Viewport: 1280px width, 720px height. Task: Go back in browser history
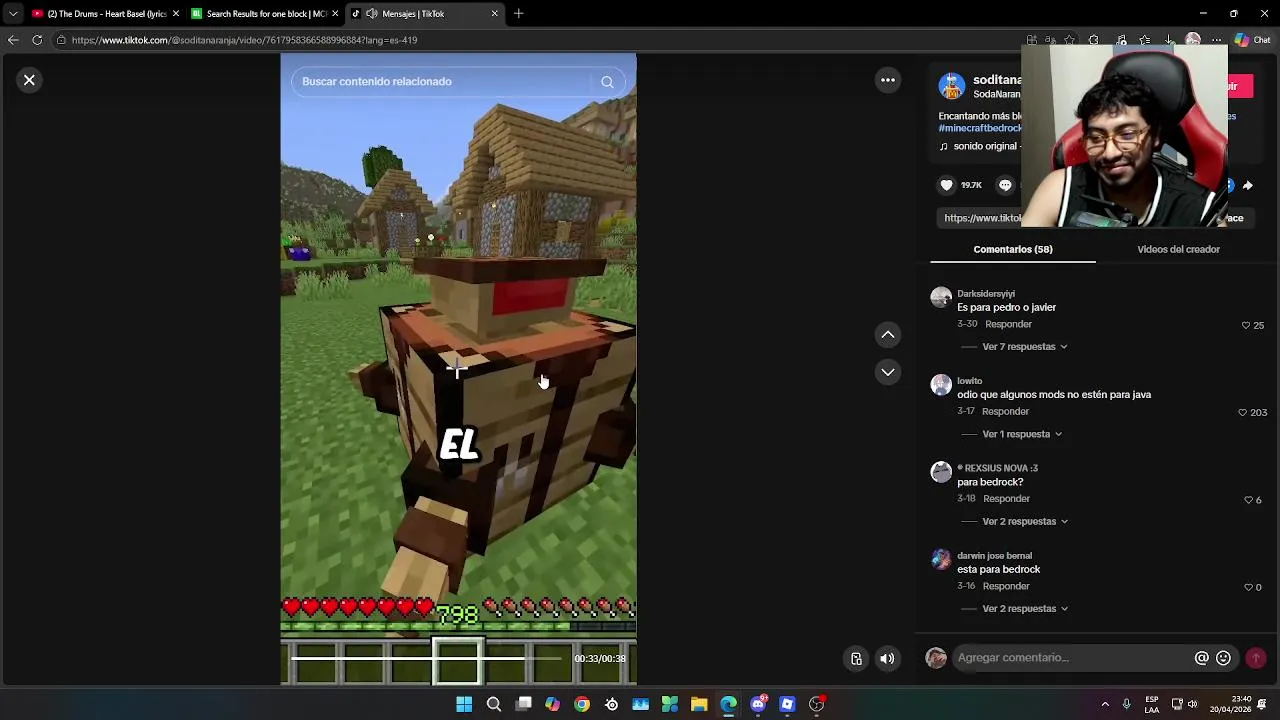coord(13,40)
